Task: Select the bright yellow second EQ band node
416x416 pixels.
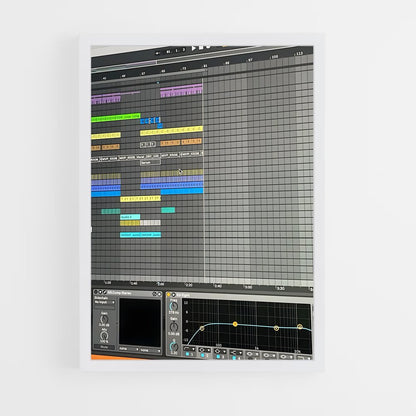Action: point(235,324)
